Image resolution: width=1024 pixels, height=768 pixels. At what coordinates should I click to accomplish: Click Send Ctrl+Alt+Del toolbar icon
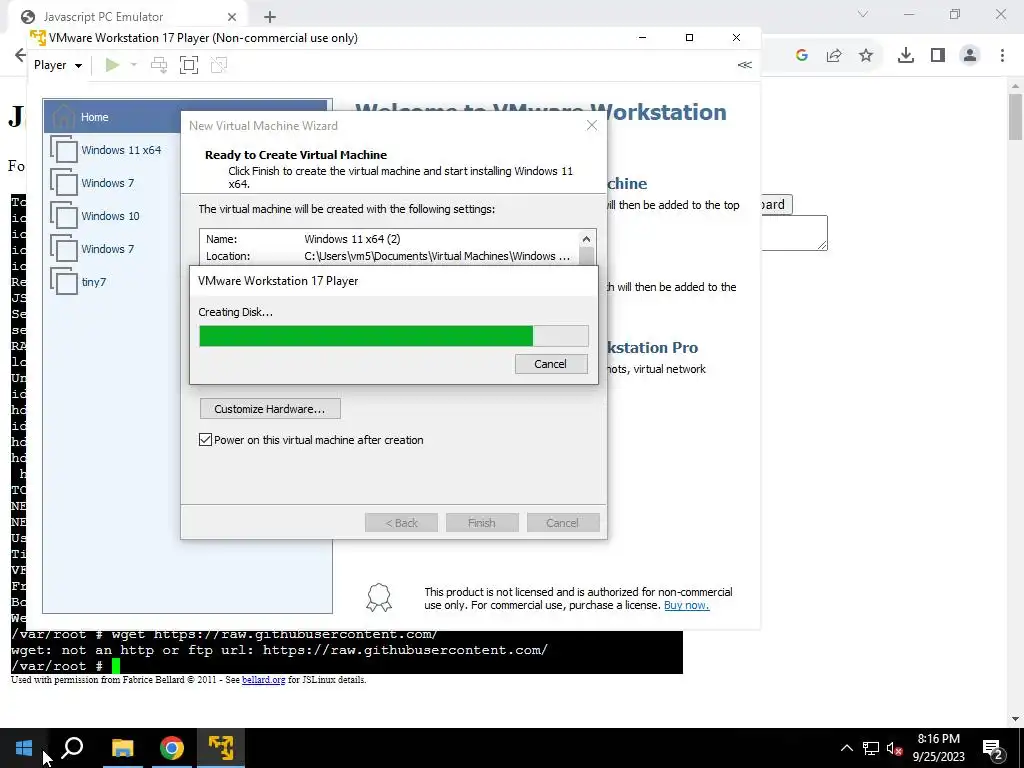(x=159, y=65)
